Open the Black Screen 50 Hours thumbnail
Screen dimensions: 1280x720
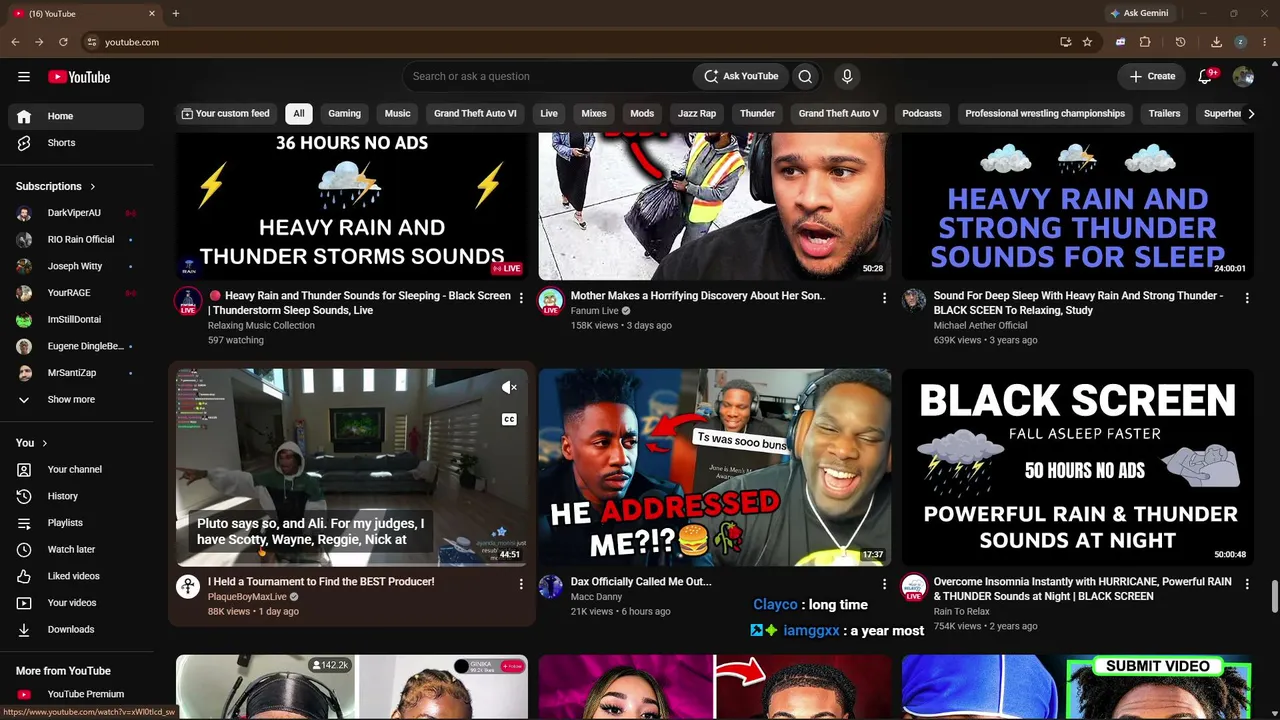(1078, 467)
